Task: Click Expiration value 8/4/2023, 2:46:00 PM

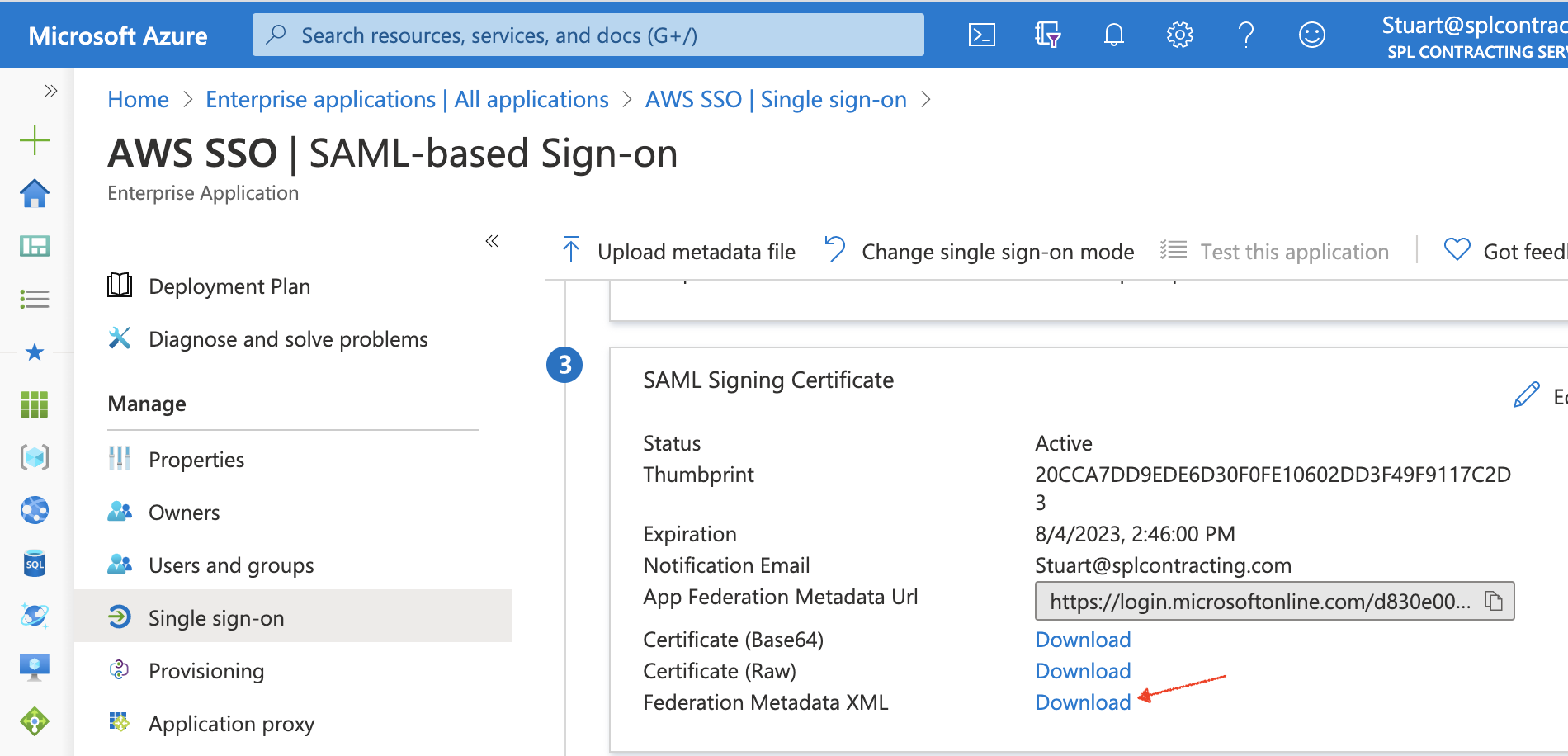Action: click(x=1135, y=534)
